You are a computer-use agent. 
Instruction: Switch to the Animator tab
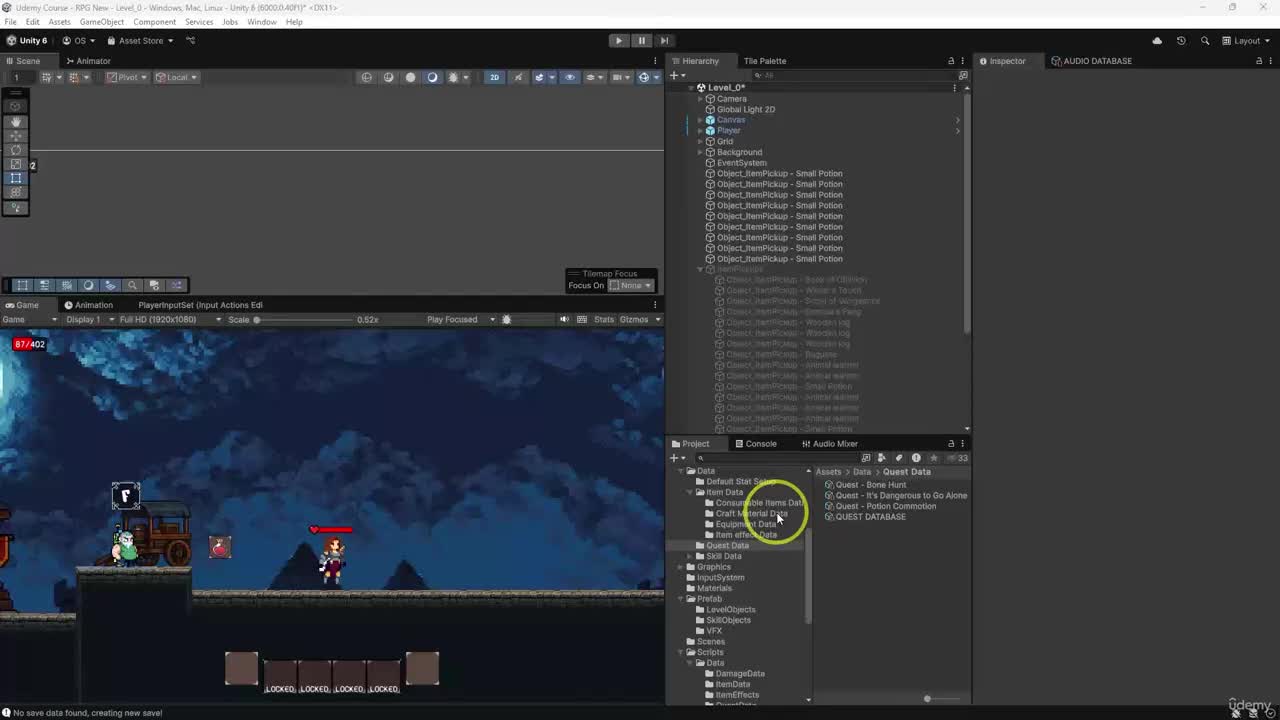tap(87, 61)
